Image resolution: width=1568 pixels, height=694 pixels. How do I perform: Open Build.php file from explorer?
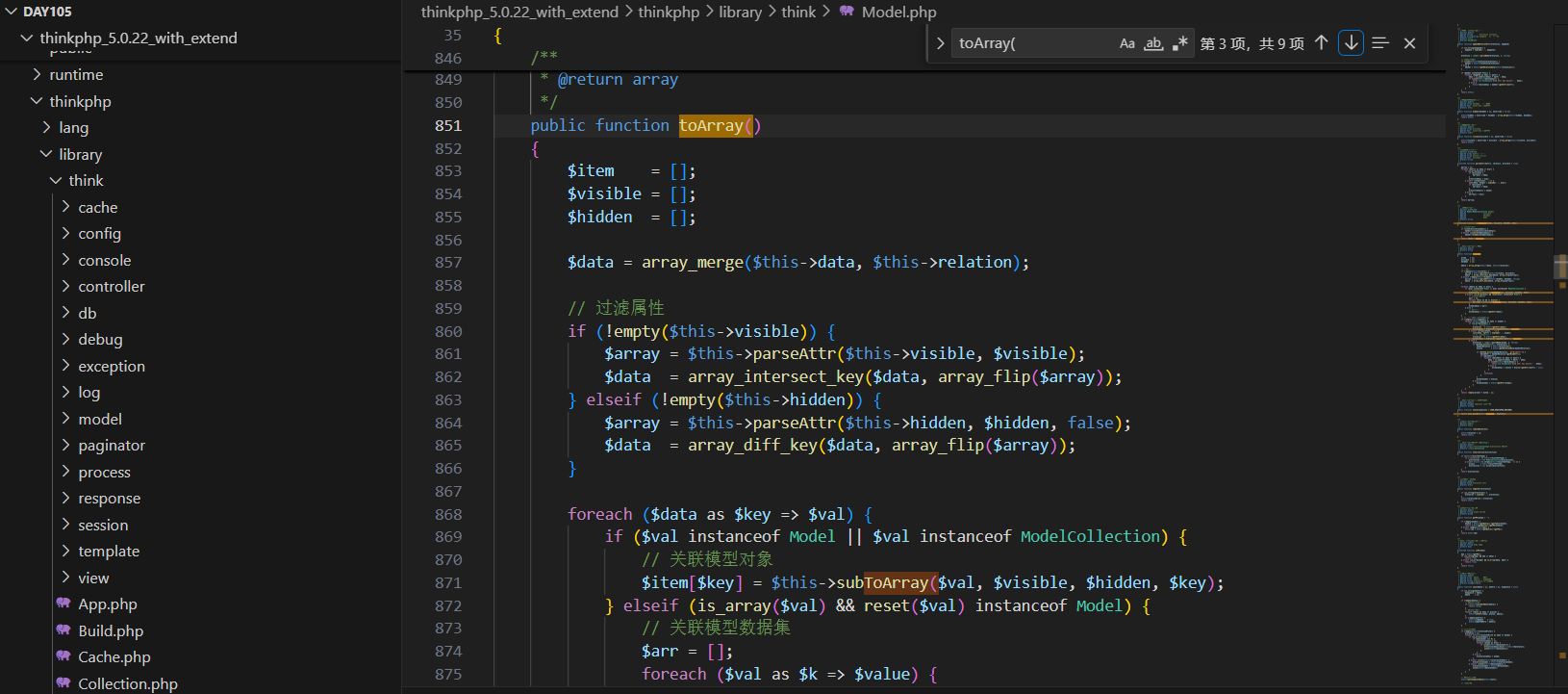point(111,631)
